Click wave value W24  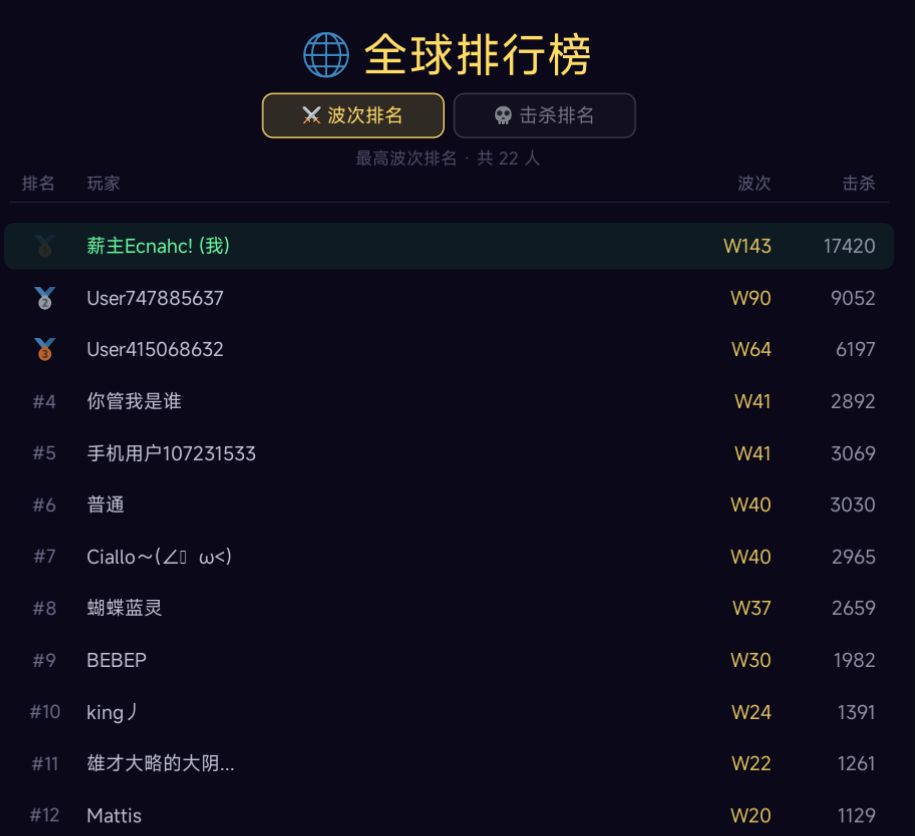pyautogui.click(x=752, y=712)
